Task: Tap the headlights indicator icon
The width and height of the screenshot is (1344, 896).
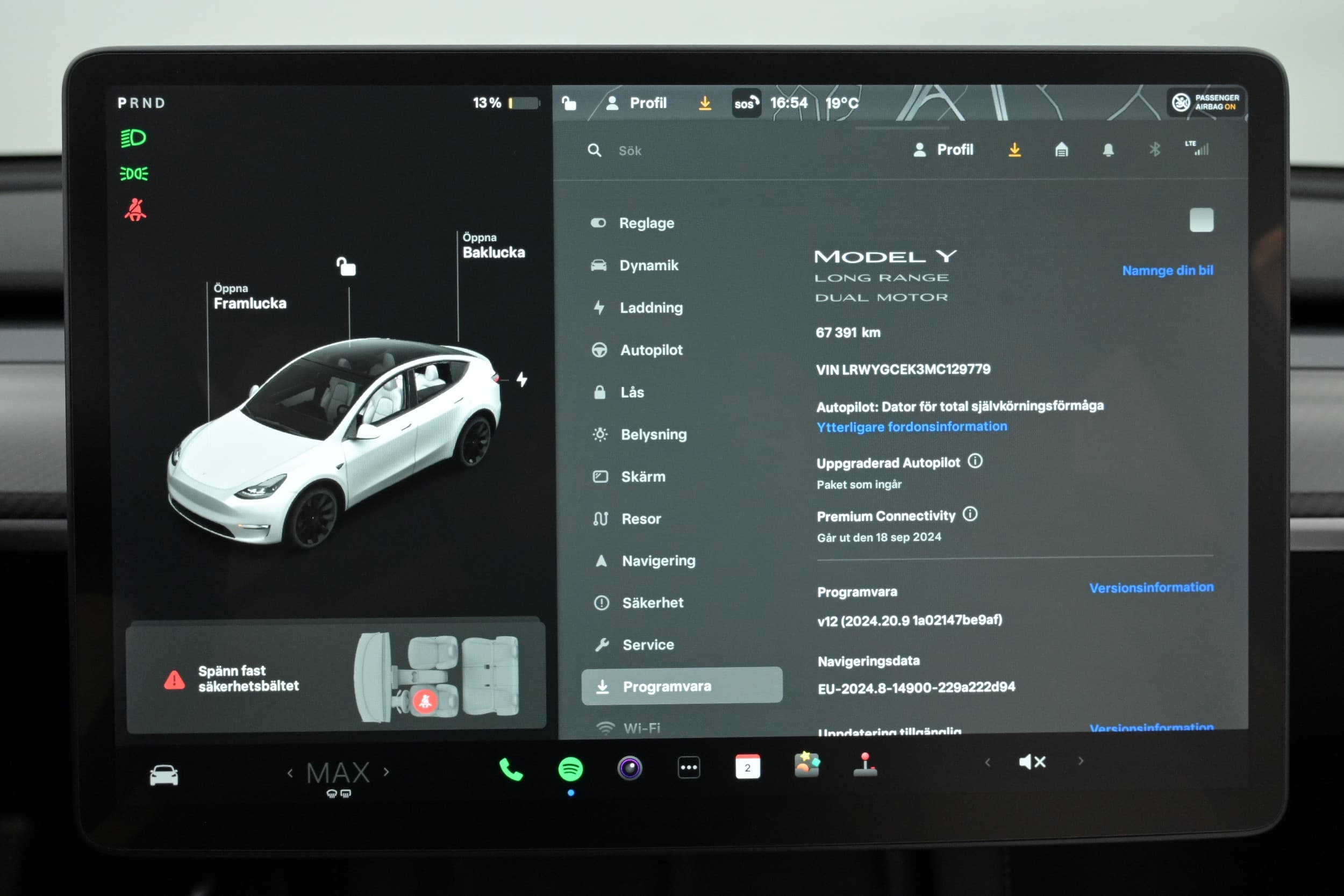Action: (134, 138)
